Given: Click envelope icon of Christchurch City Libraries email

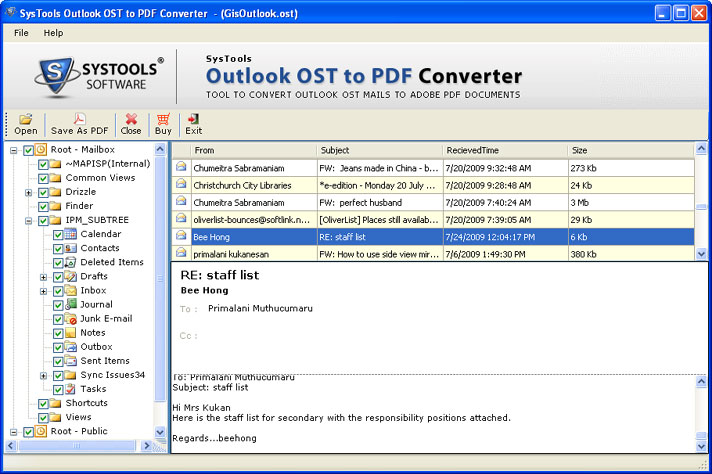Looking at the screenshot, I should [x=181, y=185].
